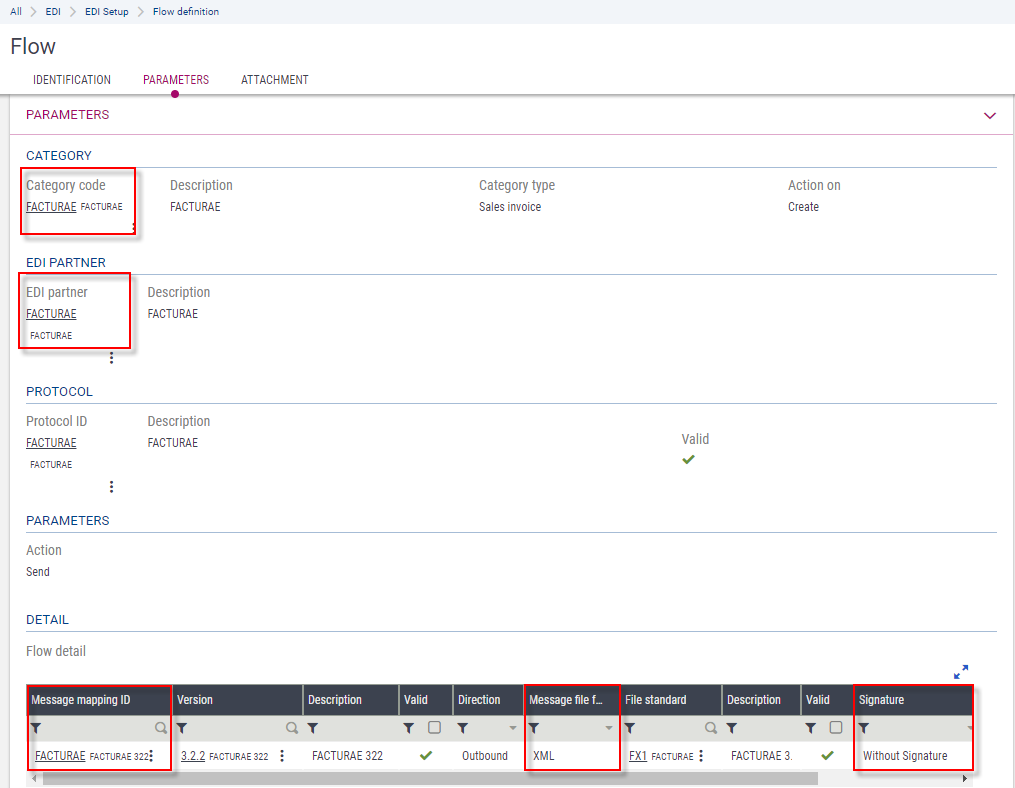
Task: Open the actions menu next to version 3.2.2
Action: point(282,756)
